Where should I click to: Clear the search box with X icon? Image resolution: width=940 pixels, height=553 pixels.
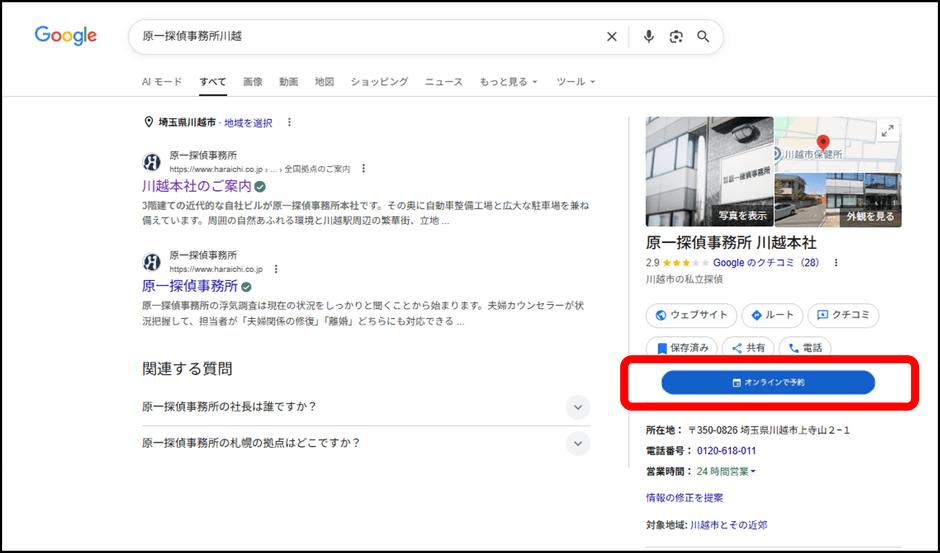[x=611, y=37]
